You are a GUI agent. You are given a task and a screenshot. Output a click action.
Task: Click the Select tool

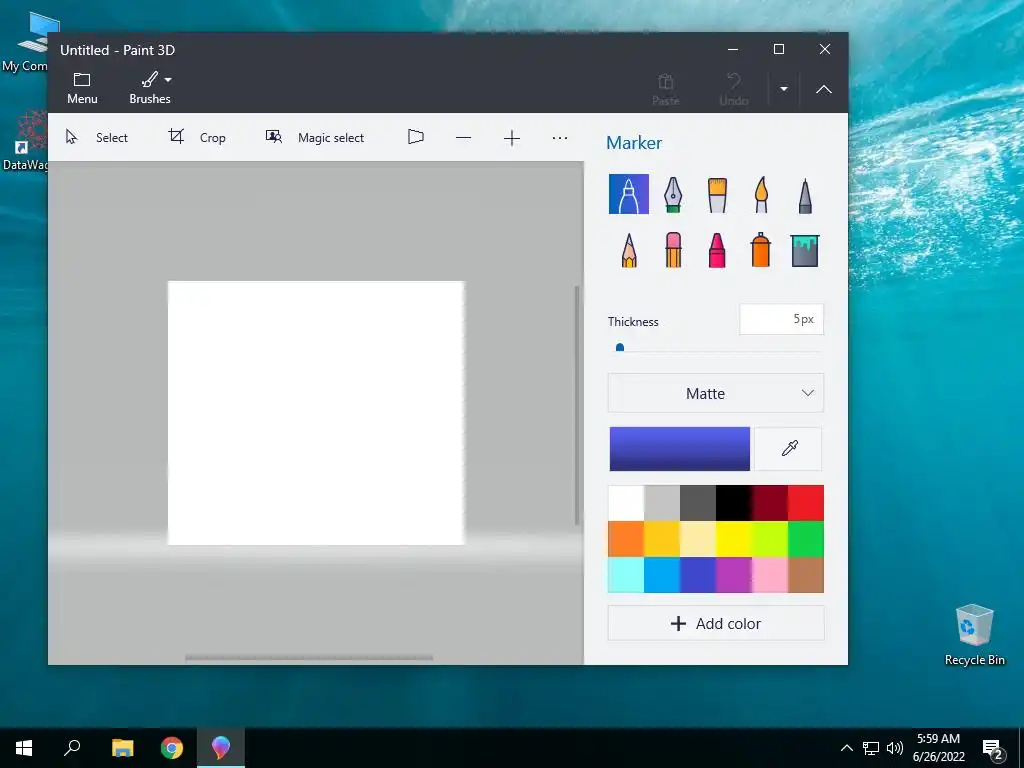point(97,137)
